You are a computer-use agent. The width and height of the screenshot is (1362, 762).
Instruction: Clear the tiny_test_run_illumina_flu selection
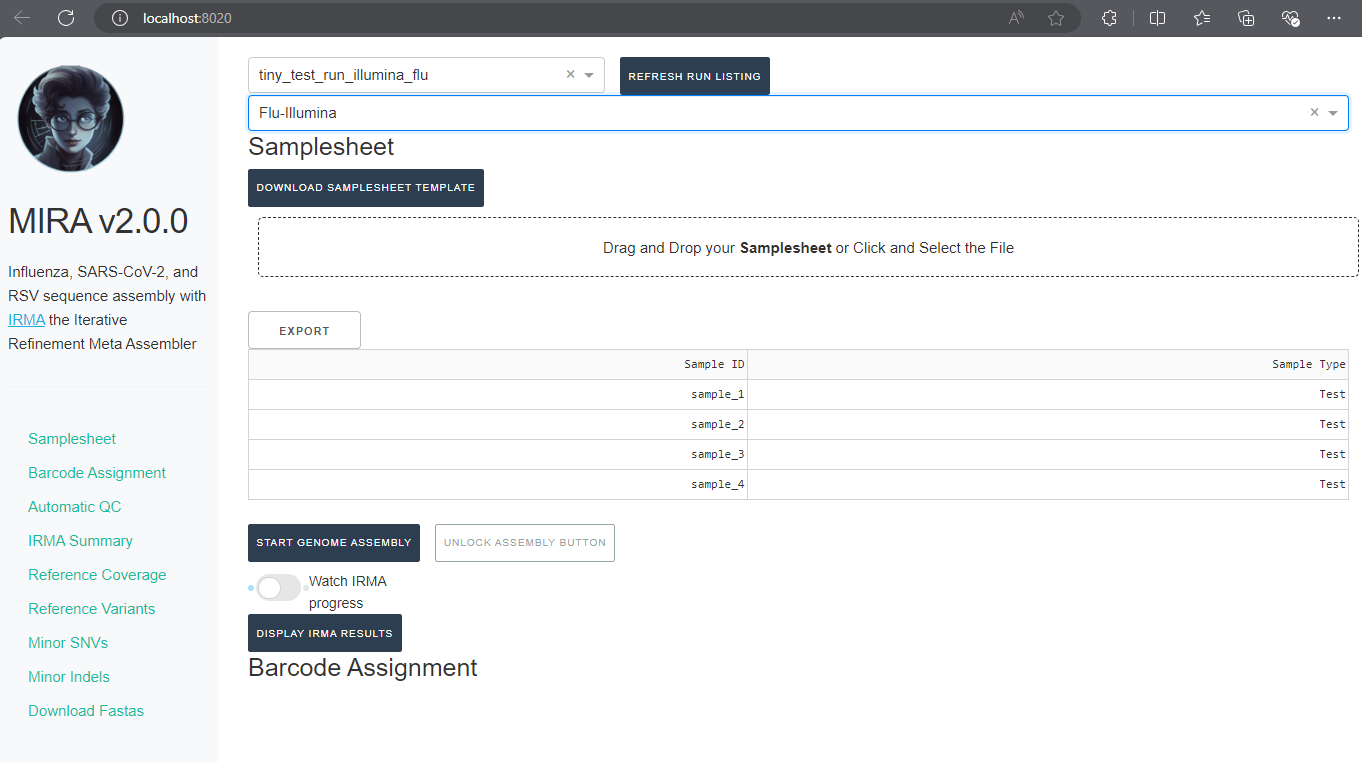tap(571, 74)
